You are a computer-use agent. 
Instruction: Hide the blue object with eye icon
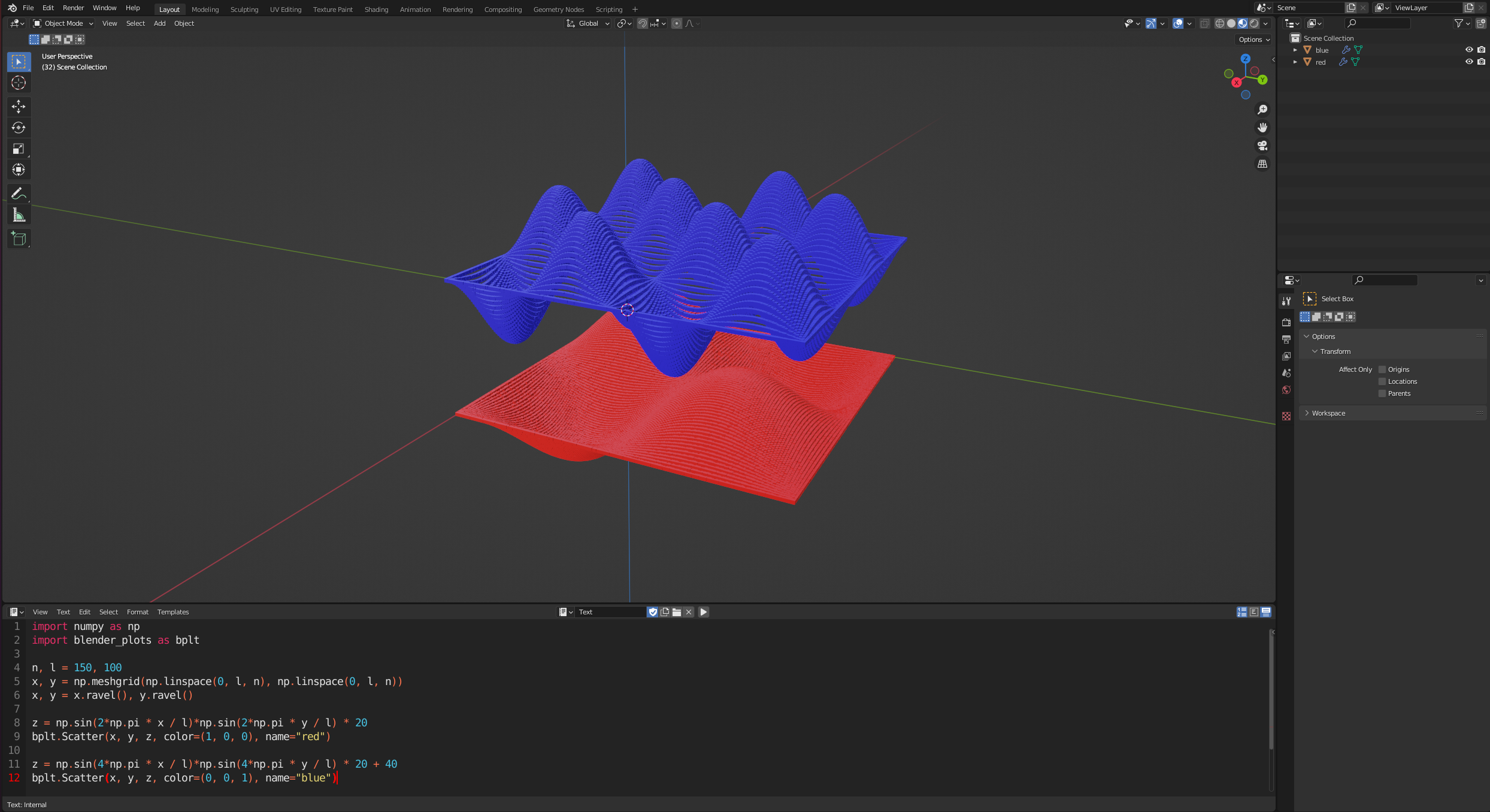[x=1468, y=50]
